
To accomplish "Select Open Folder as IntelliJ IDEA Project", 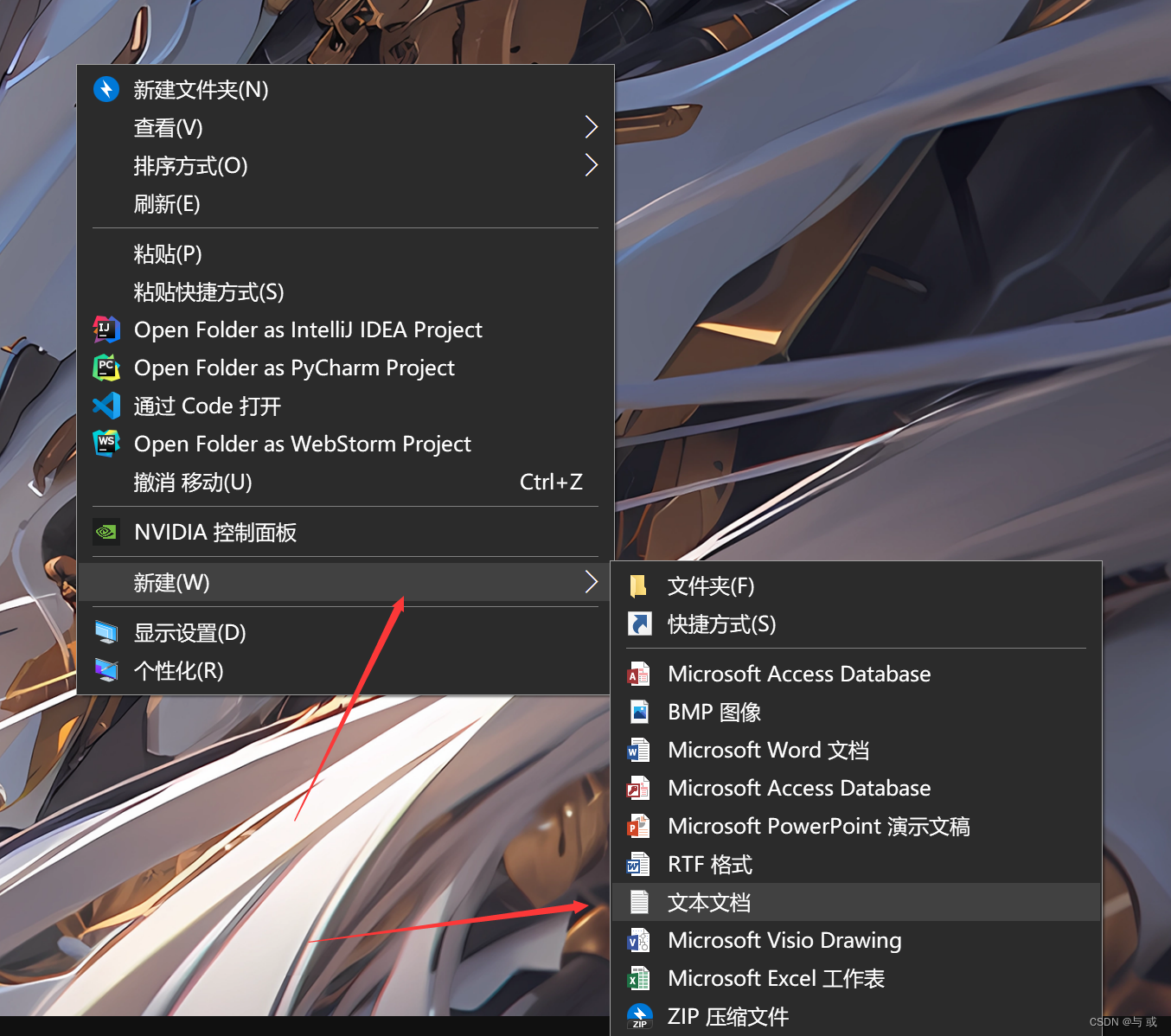I will 346,329.
